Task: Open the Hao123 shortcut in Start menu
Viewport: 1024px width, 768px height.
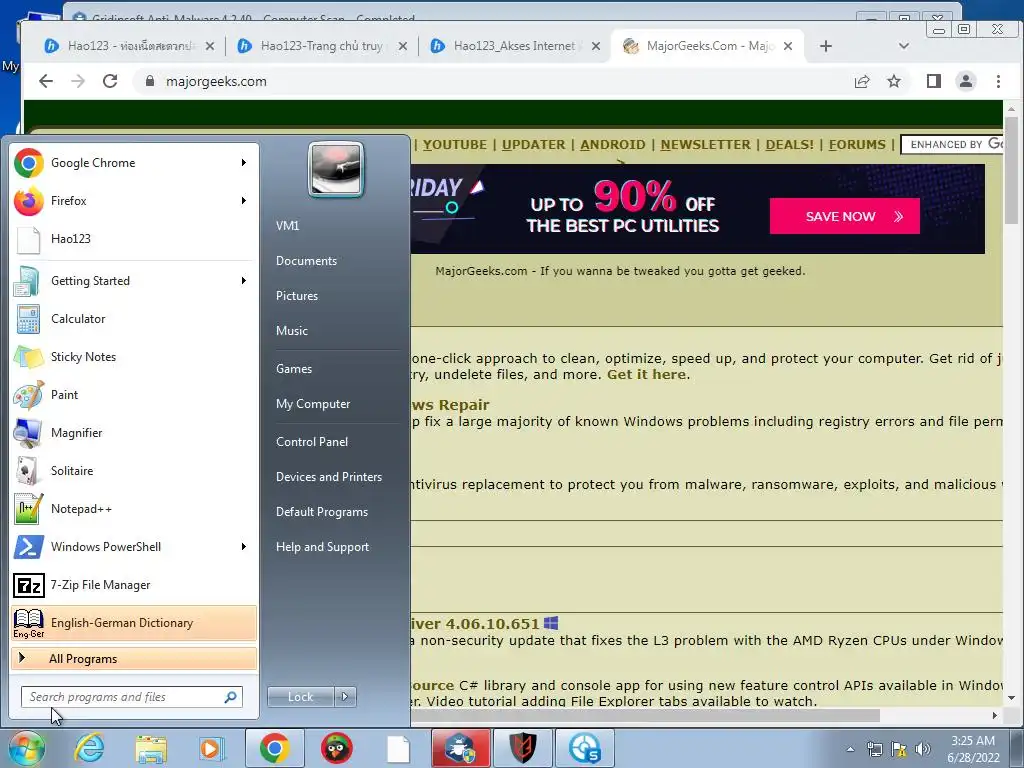Action: click(133, 238)
